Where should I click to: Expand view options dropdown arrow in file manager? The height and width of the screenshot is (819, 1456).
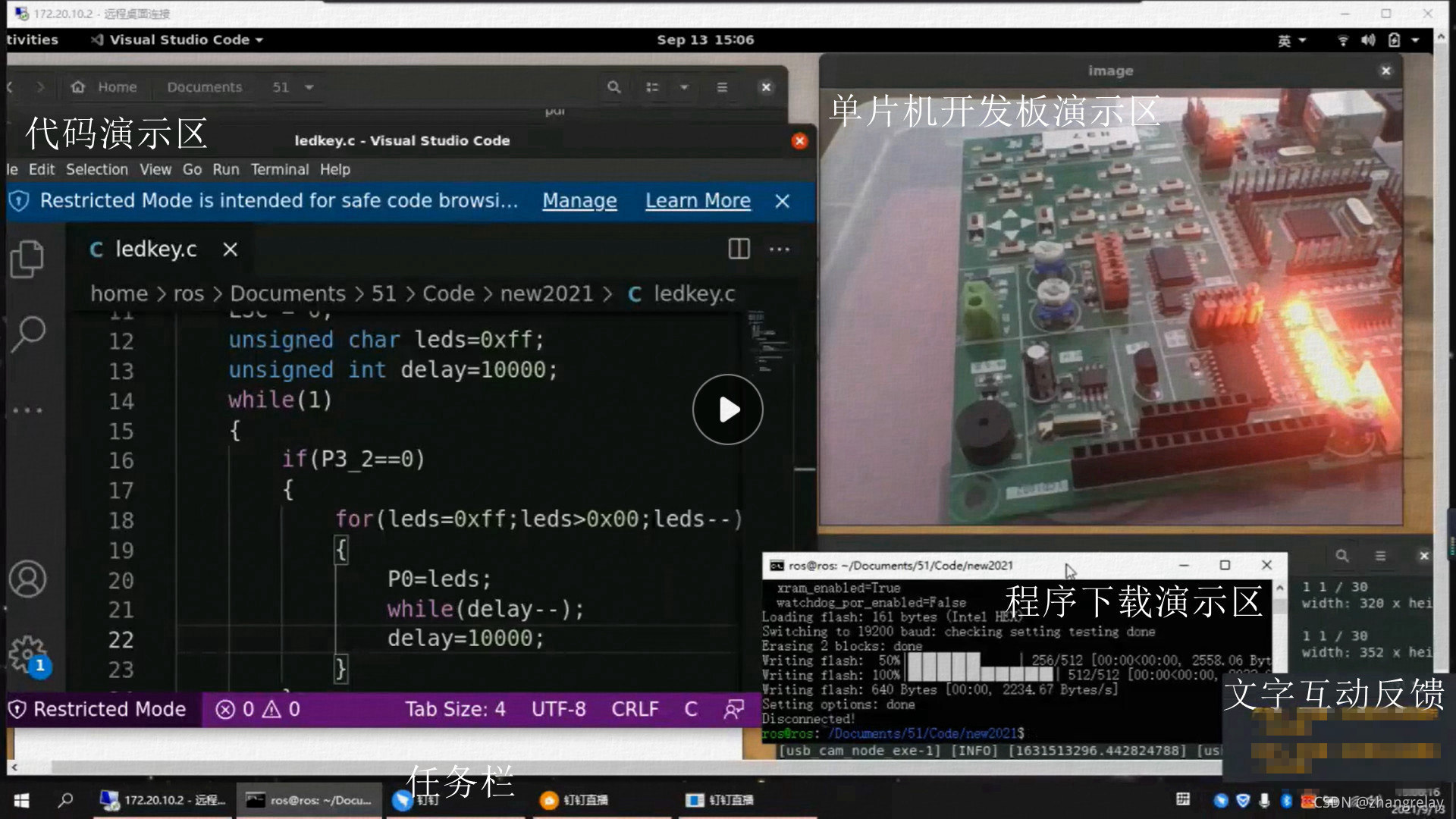pos(684,87)
